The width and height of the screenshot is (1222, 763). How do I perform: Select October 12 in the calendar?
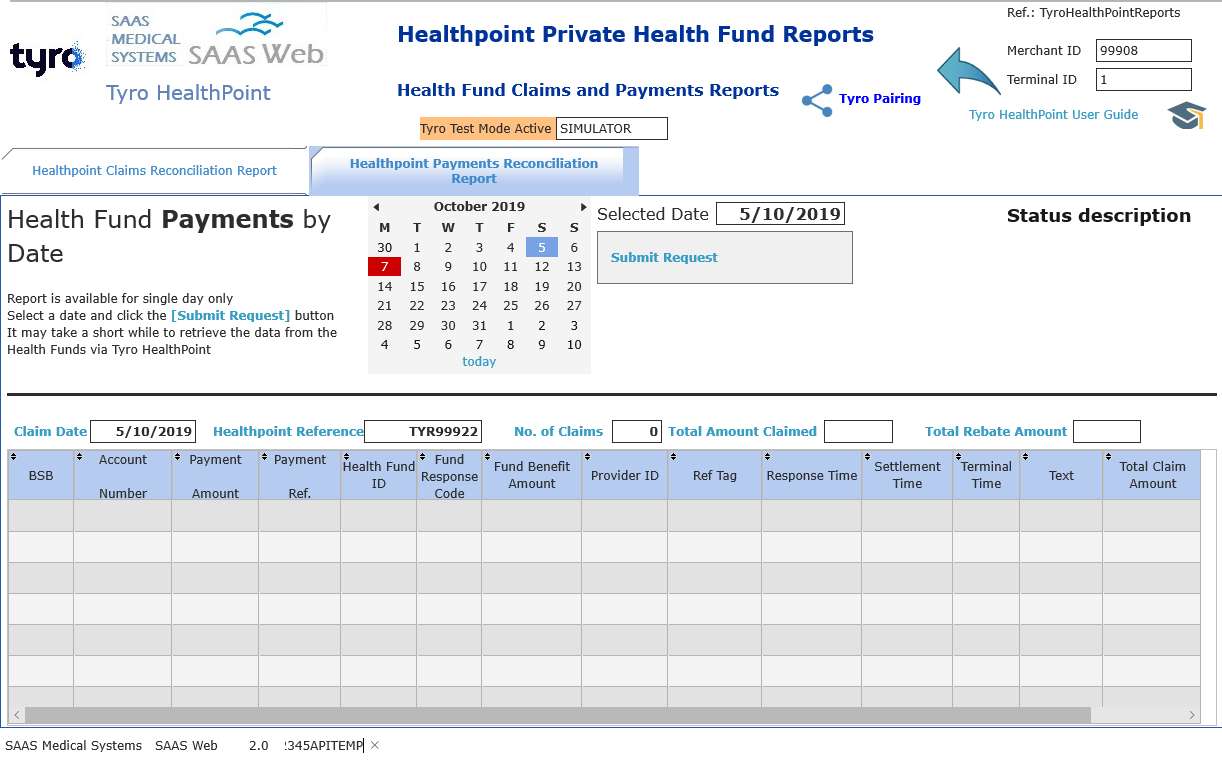click(x=542, y=267)
